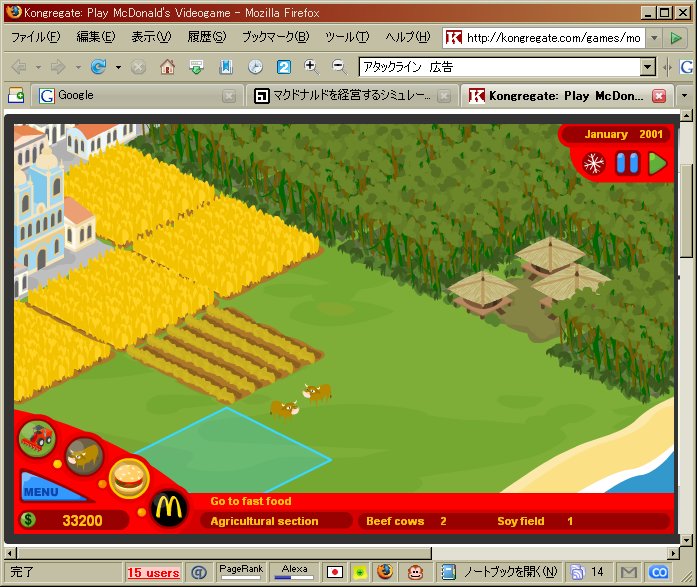The image size is (697, 587).
Task: Pause the game with blue pause button
Action: coord(627,163)
